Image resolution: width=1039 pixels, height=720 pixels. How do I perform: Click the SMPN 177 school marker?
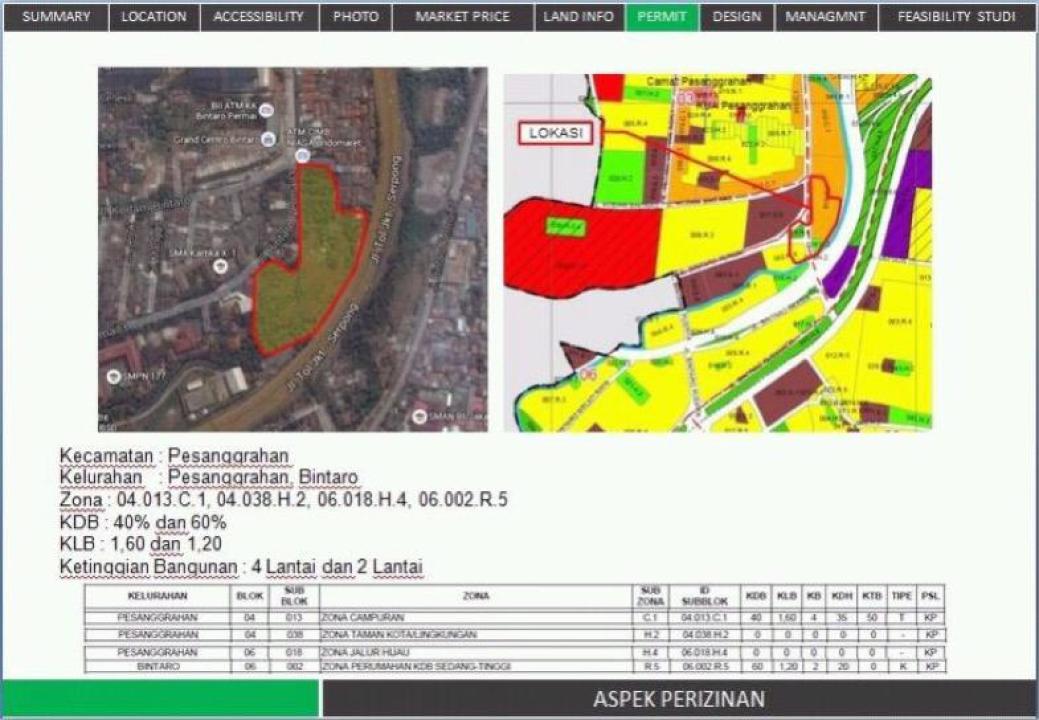(114, 377)
